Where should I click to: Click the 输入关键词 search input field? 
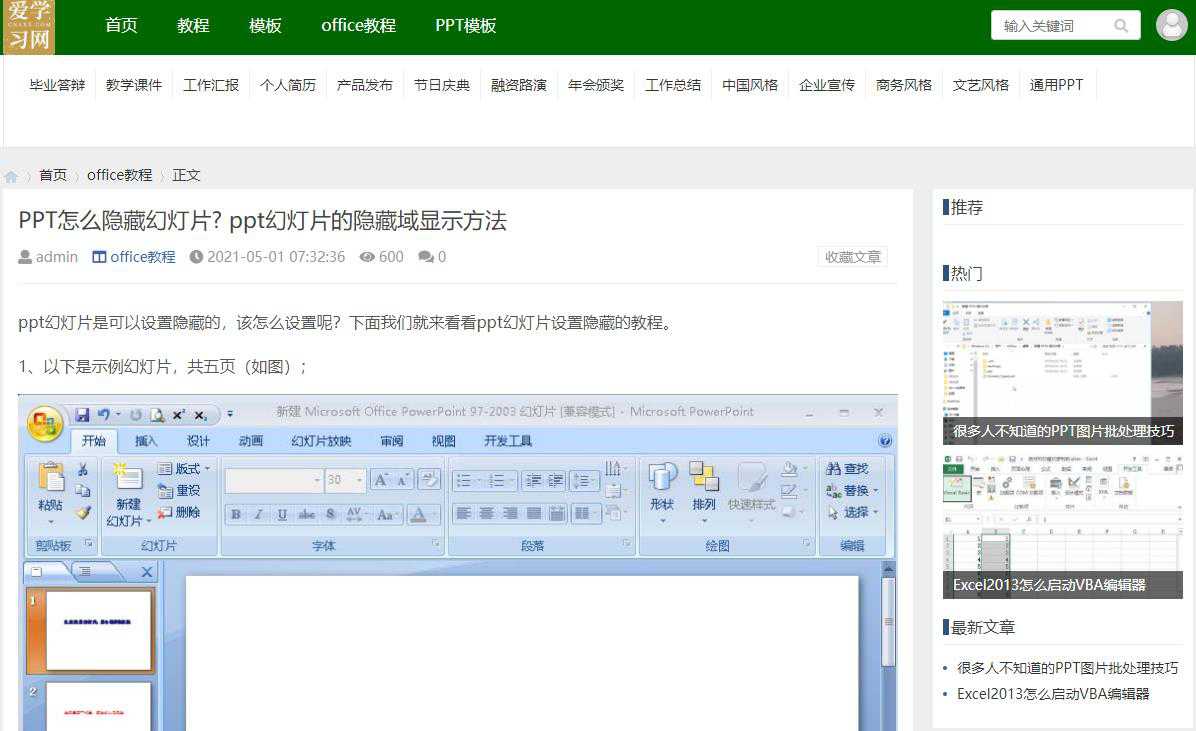click(1050, 26)
